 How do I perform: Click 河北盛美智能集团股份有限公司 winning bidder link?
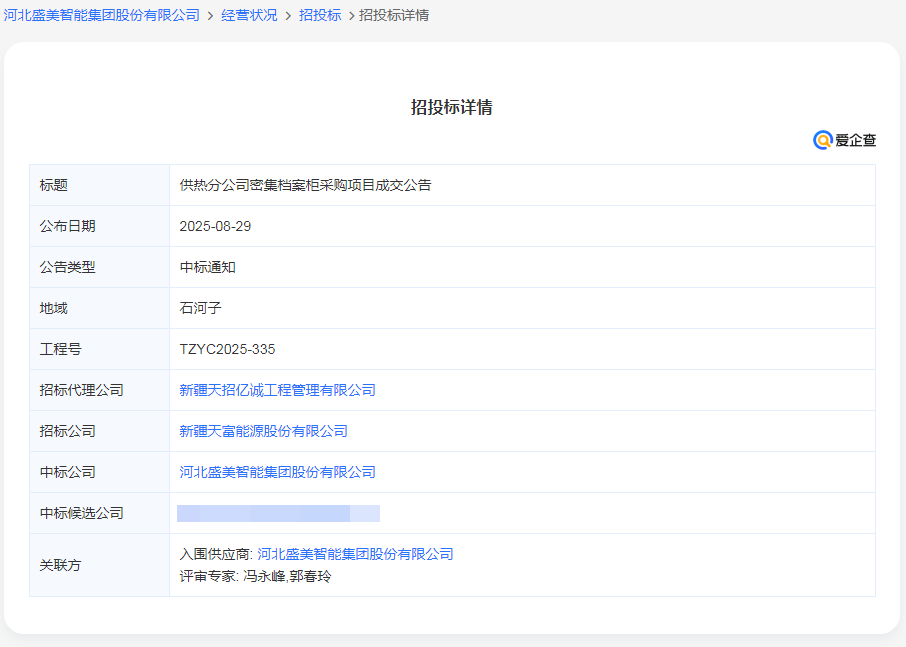pos(278,471)
